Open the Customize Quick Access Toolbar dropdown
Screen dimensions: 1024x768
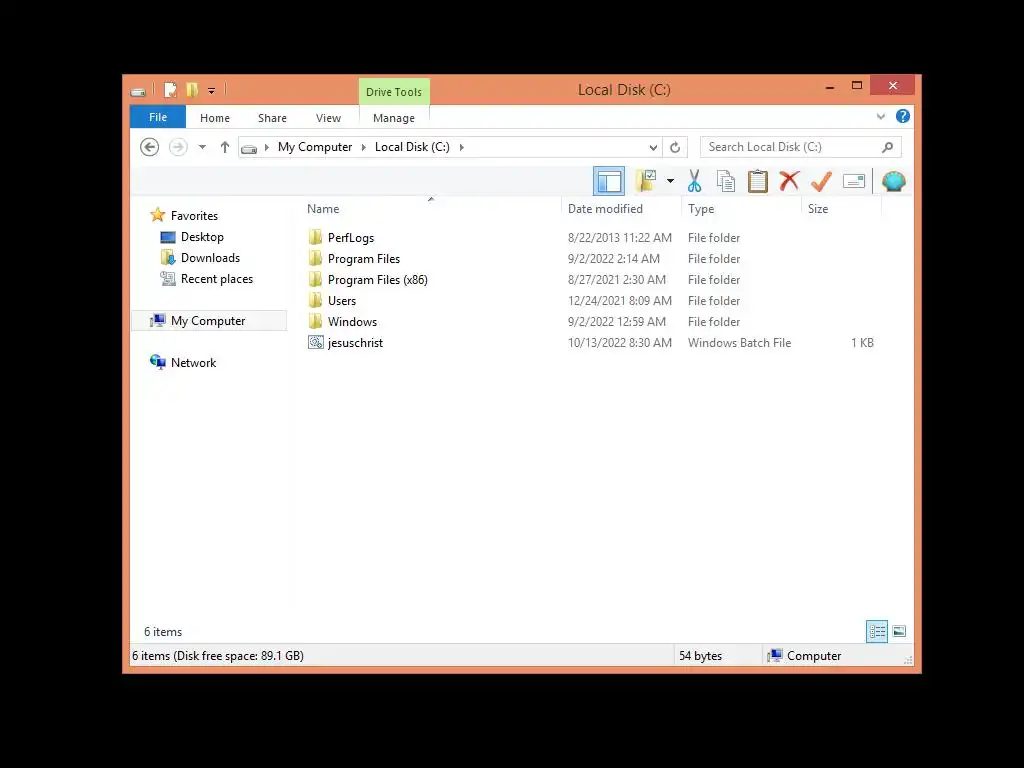pyautogui.click(x=212, y=91)
